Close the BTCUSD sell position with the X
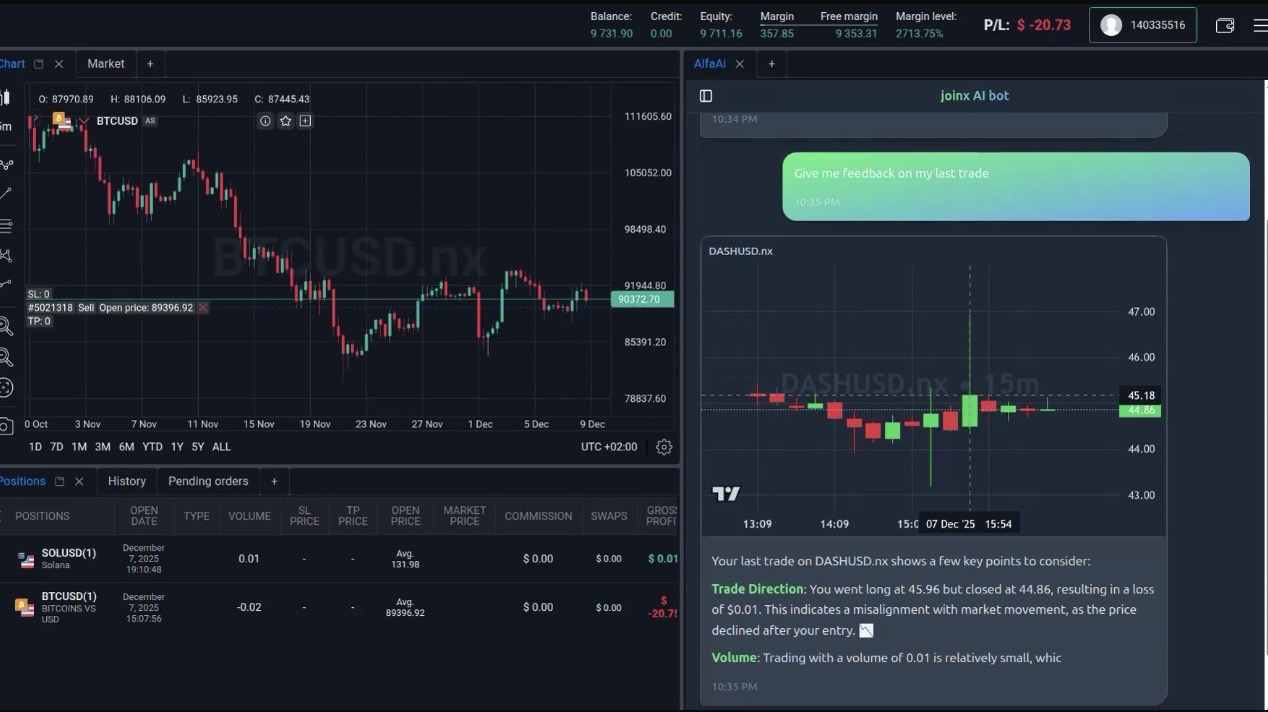Screen dimensions: 1268x712 pyautogui.click(x=202, y=307)
